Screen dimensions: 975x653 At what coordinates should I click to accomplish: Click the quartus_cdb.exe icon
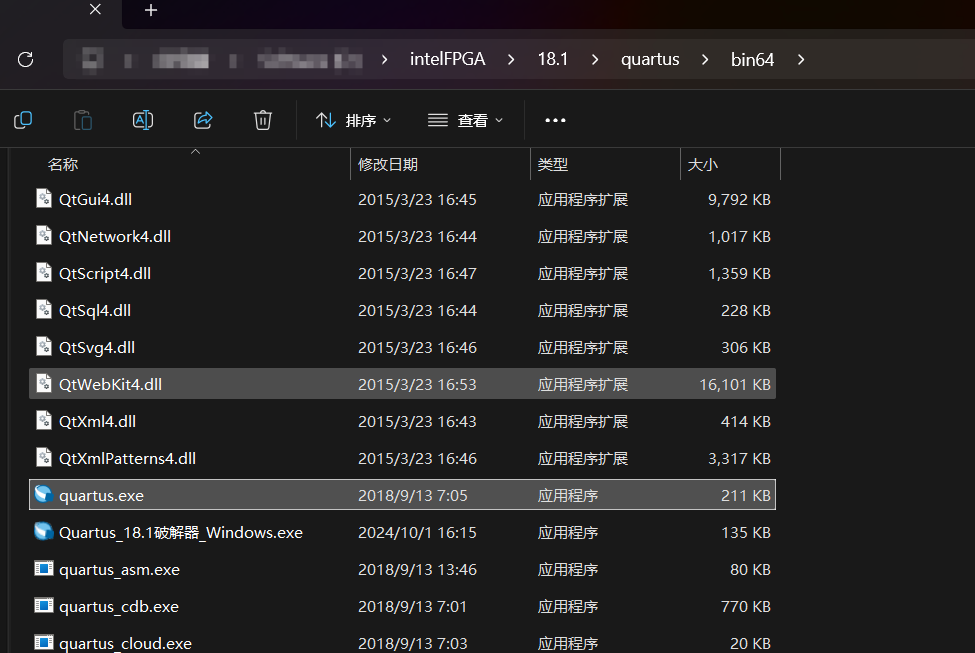tap(44, 605)
